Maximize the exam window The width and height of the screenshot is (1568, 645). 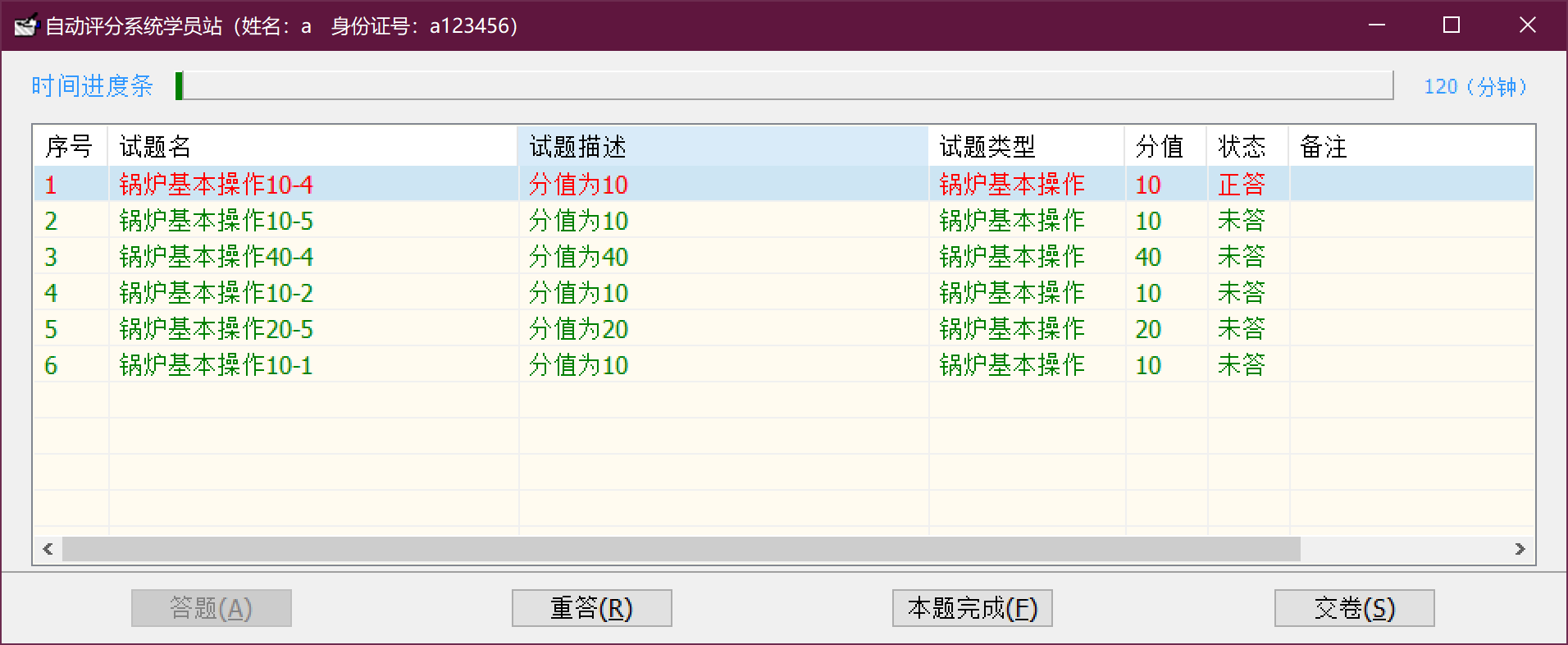click(x=1451, y=25)
